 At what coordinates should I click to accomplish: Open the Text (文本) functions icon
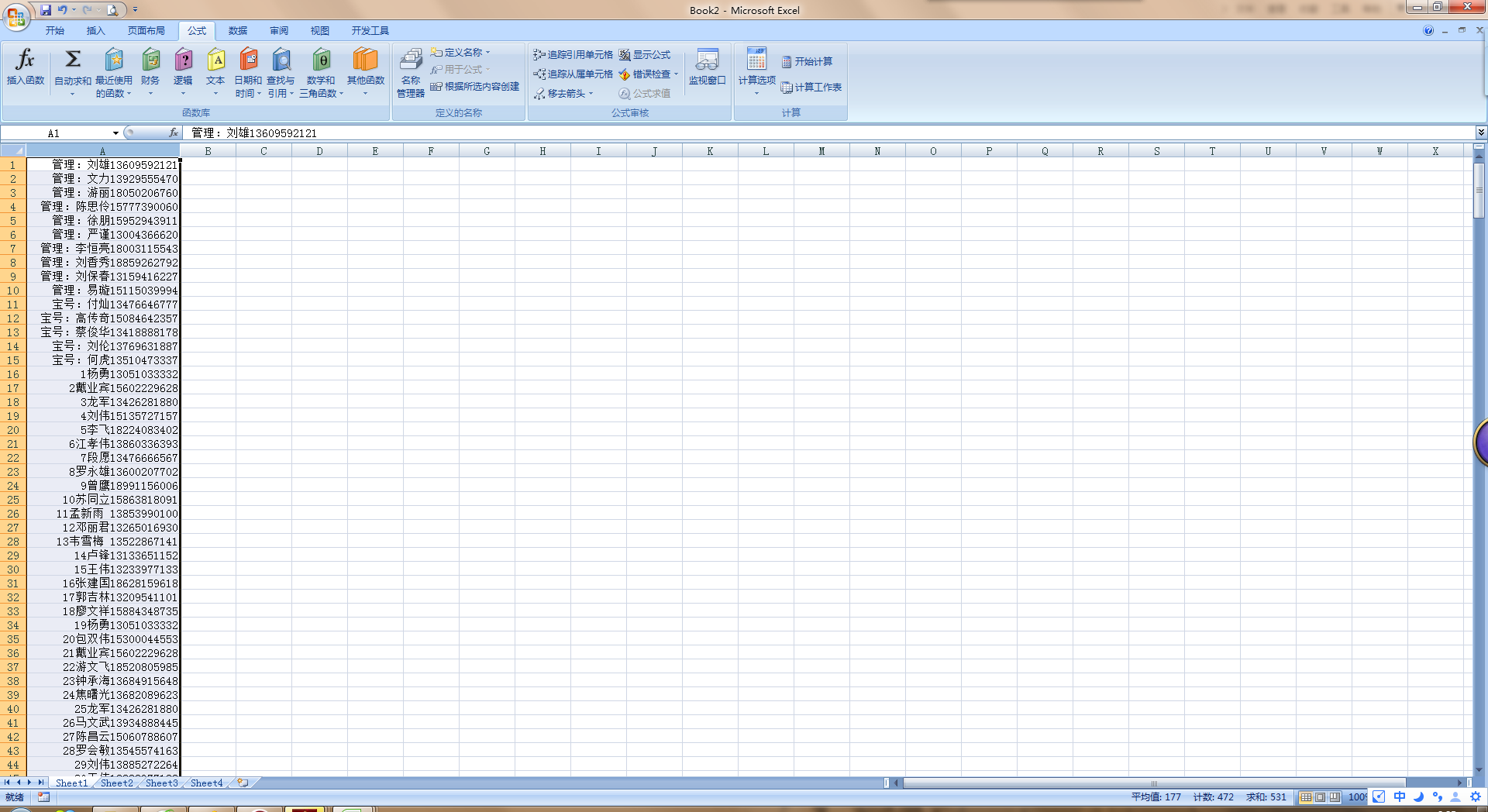click(x=215, y=60)
